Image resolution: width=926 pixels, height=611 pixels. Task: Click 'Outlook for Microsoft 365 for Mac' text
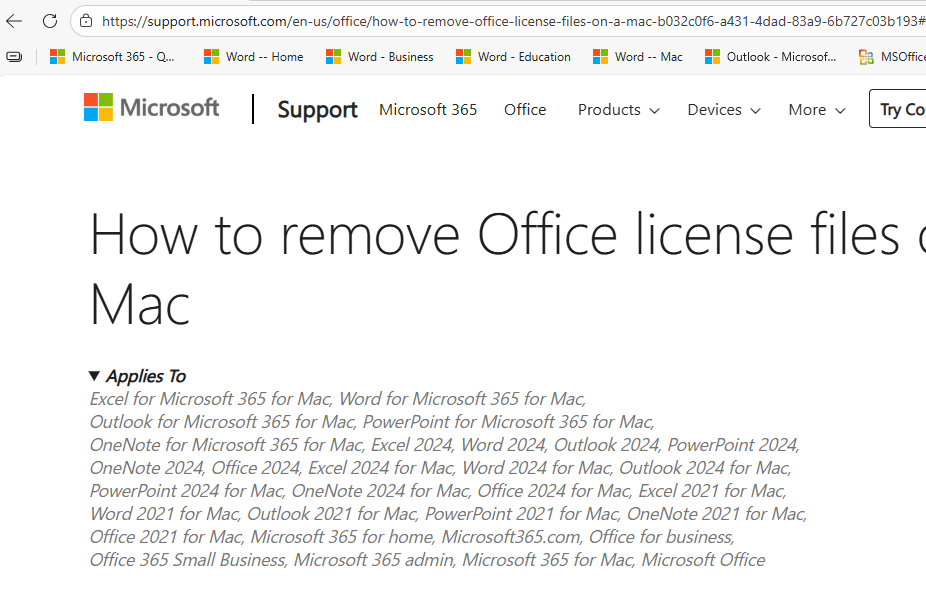(x=221, y=422)
